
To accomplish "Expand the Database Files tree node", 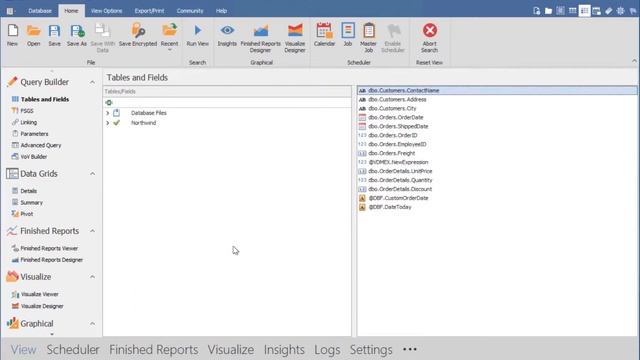I will (107, 113).
